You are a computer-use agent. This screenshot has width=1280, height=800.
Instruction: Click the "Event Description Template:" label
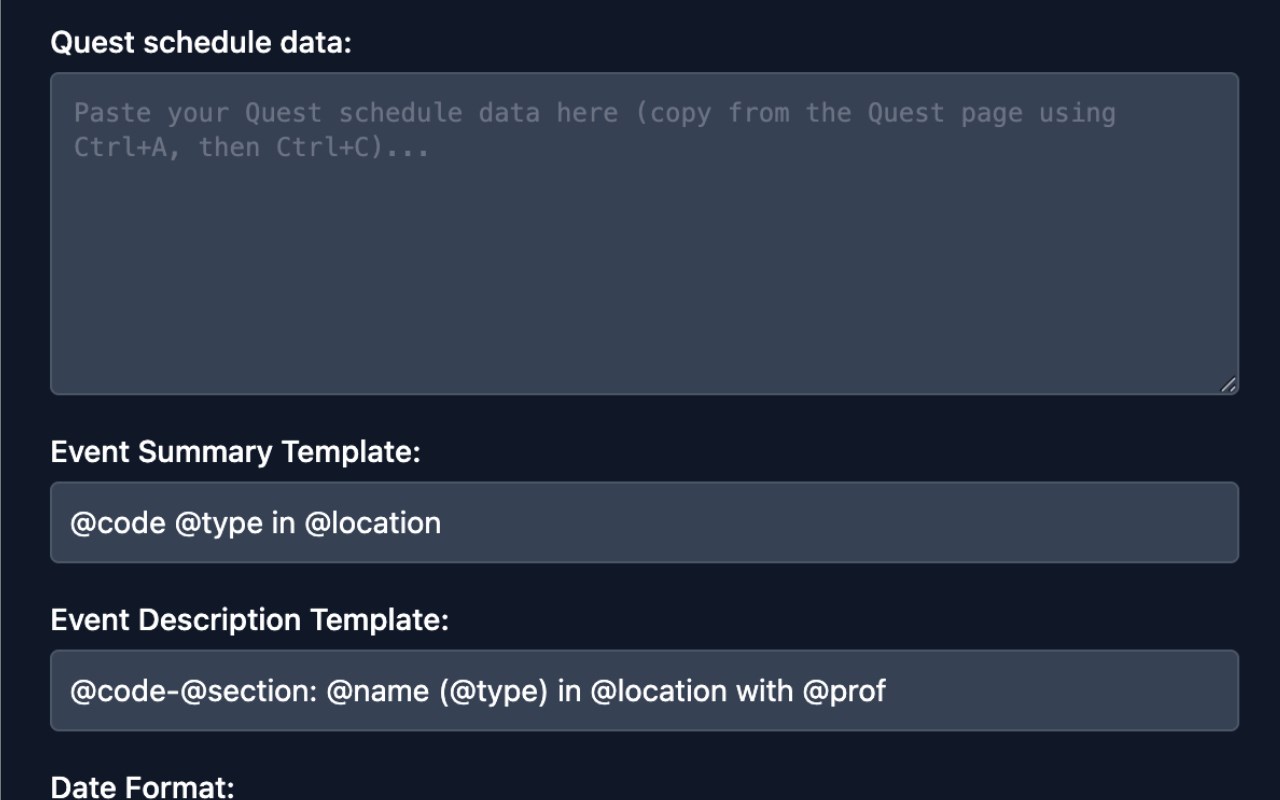tap(249, 620)
